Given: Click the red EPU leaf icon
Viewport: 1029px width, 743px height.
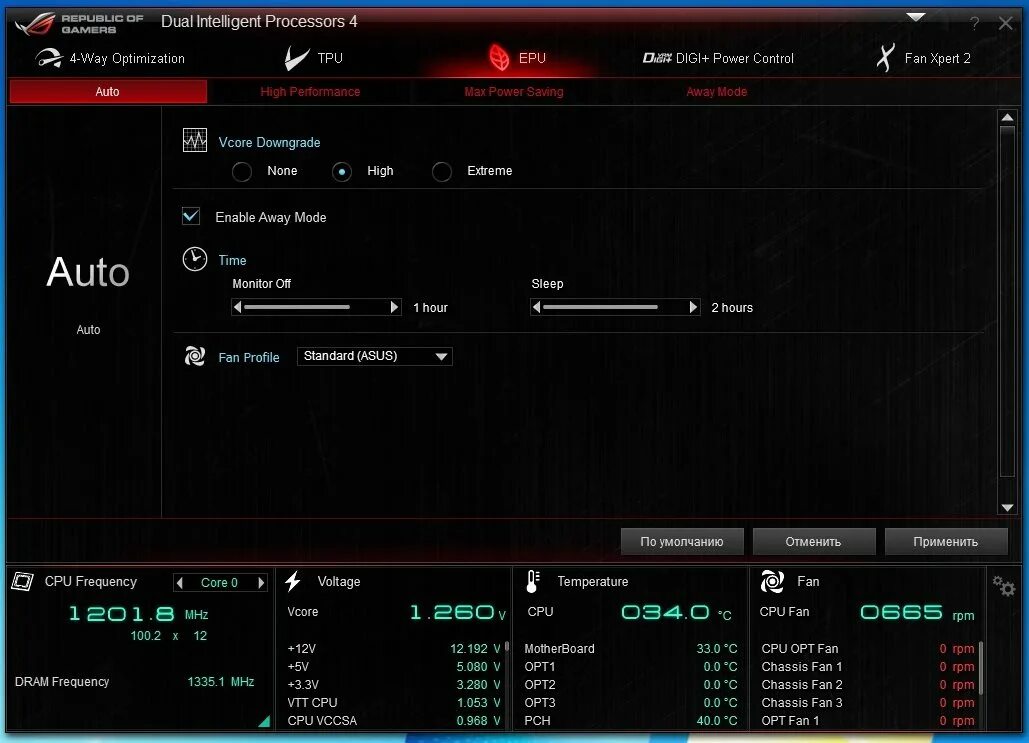Looking at the screenshot, I should [x=499, y=58].
